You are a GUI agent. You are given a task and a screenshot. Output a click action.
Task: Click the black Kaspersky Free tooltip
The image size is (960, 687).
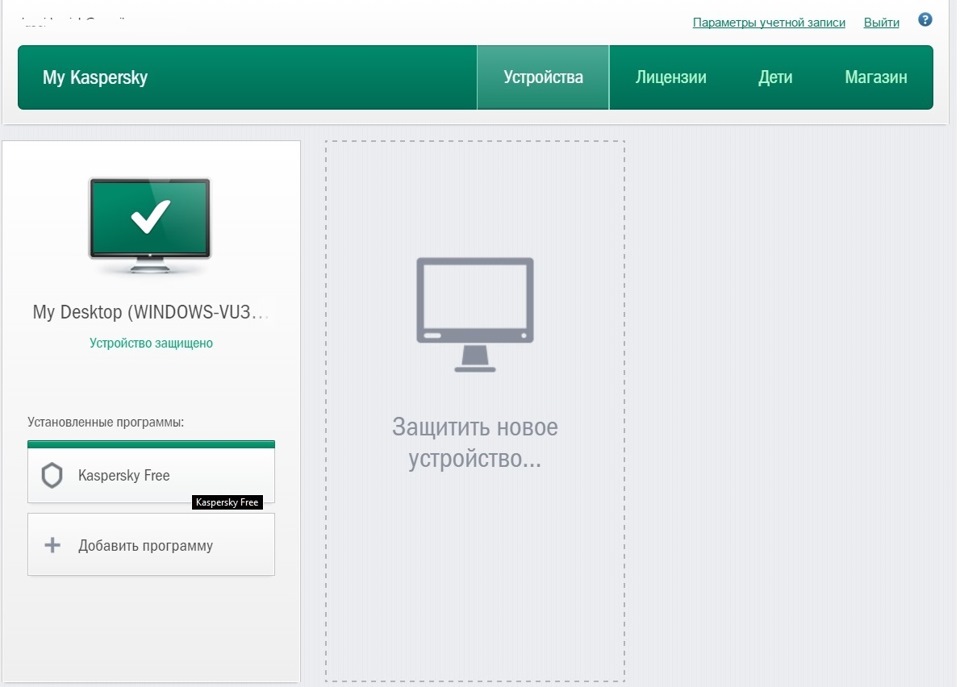point(227,502)
